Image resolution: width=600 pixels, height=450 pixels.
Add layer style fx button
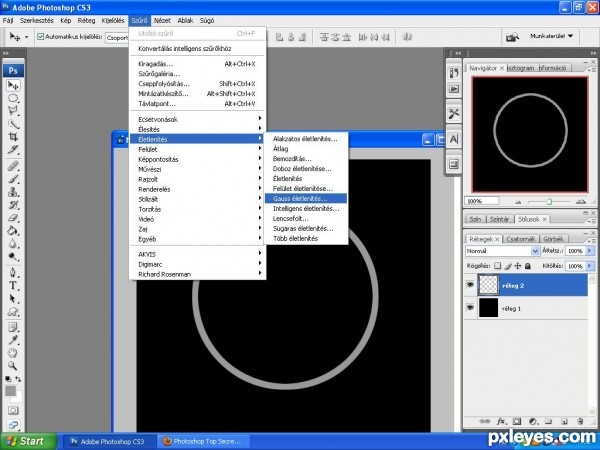pyautogui.click(x=501, y=421)
